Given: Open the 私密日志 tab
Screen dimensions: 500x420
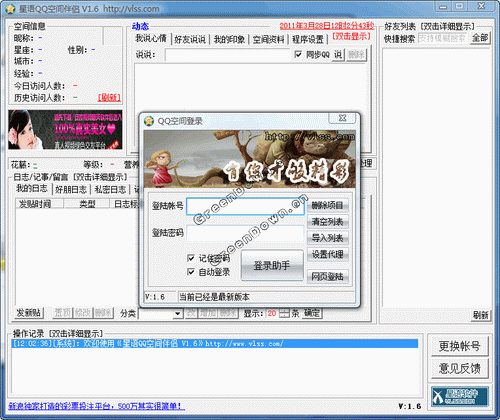Looking at the screenshot, I should tap(110, 189).
